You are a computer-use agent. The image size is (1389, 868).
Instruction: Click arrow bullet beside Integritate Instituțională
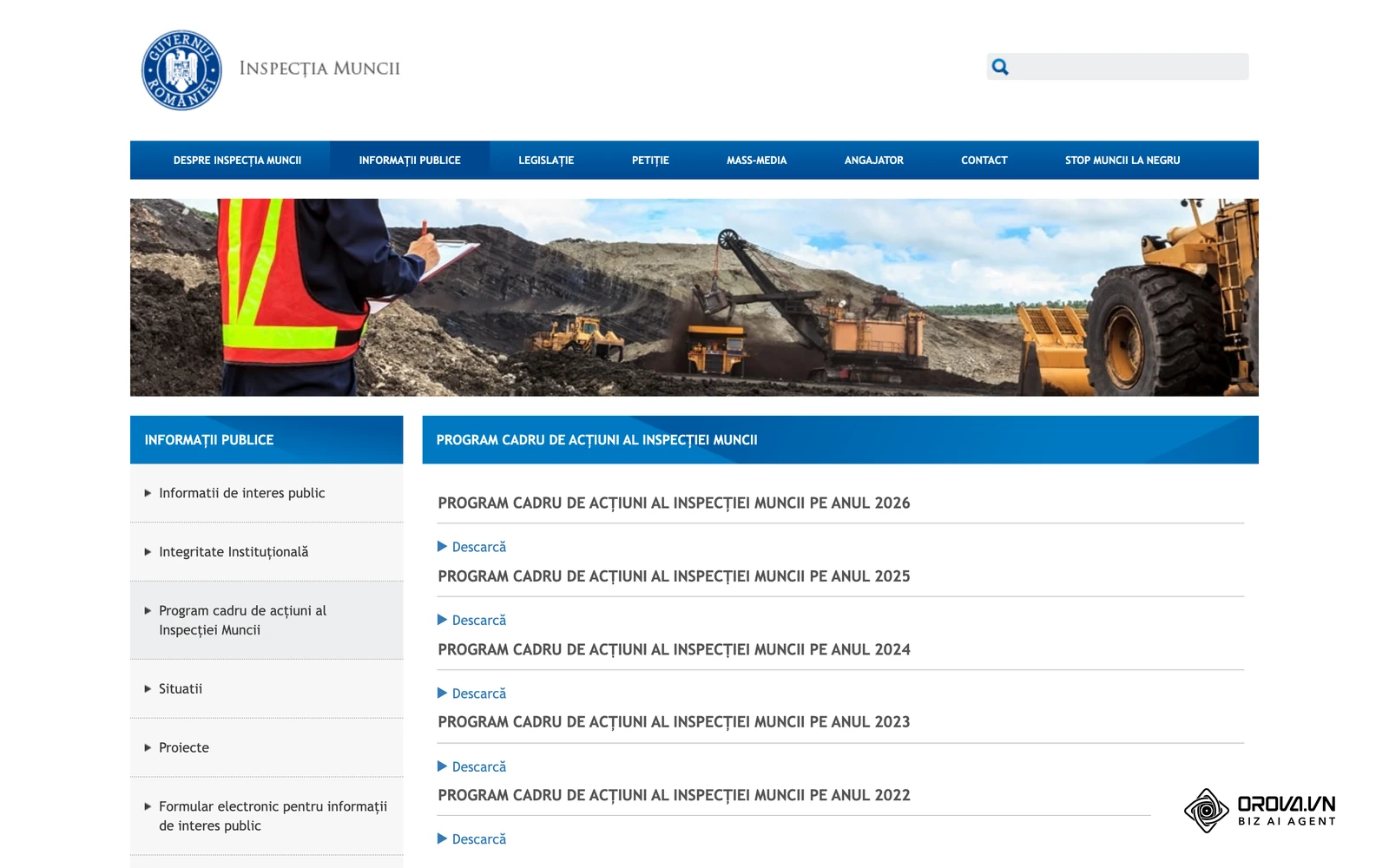(x=148, y=552)
